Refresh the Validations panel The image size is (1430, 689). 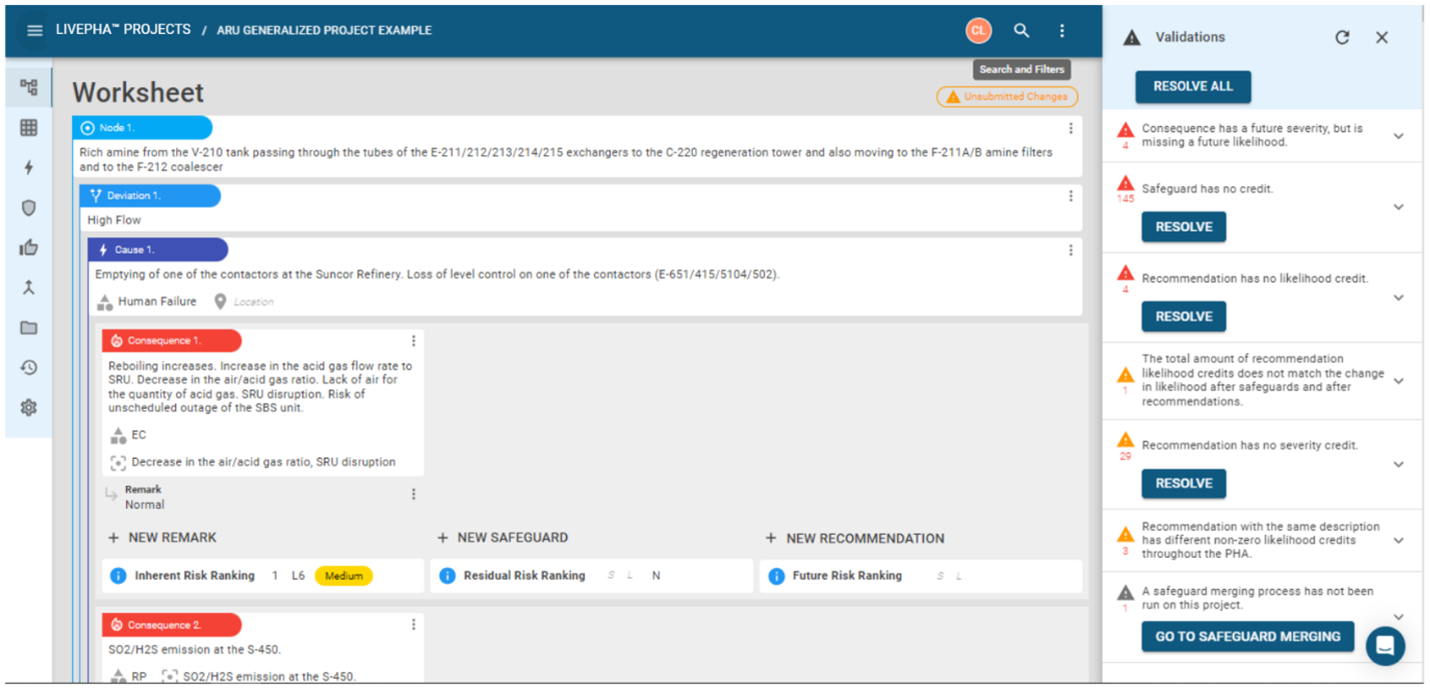click(1342, 37)
